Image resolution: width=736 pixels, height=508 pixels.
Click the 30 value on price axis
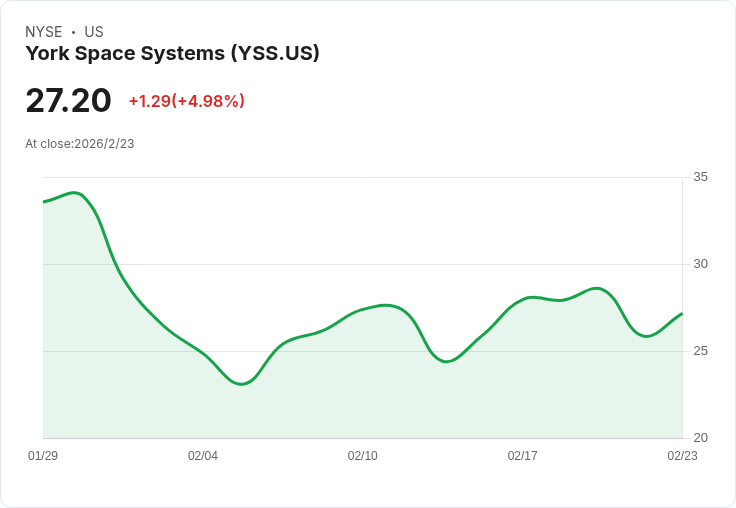[x=701, y=264]
